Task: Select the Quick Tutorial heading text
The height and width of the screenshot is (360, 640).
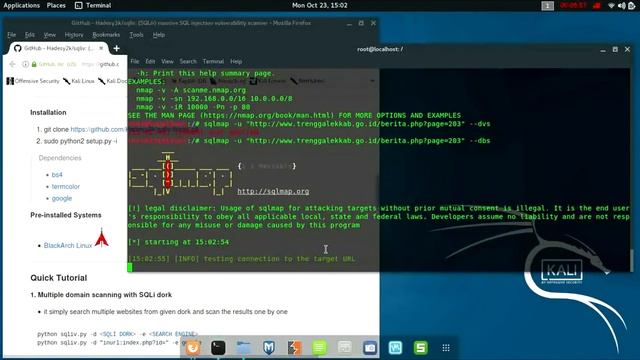Action: pos(59,278)
